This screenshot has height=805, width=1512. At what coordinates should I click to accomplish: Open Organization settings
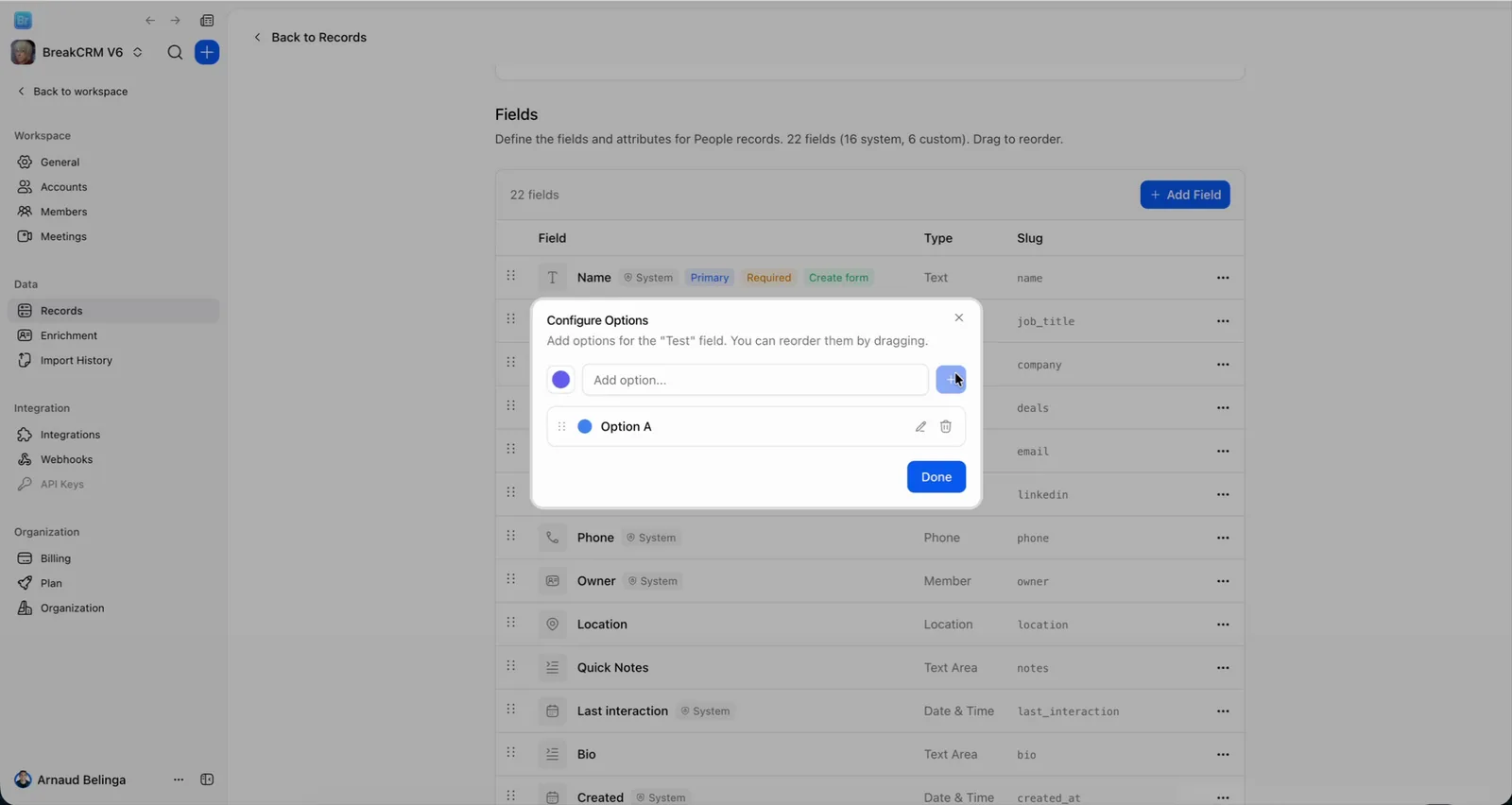point(113,608)
